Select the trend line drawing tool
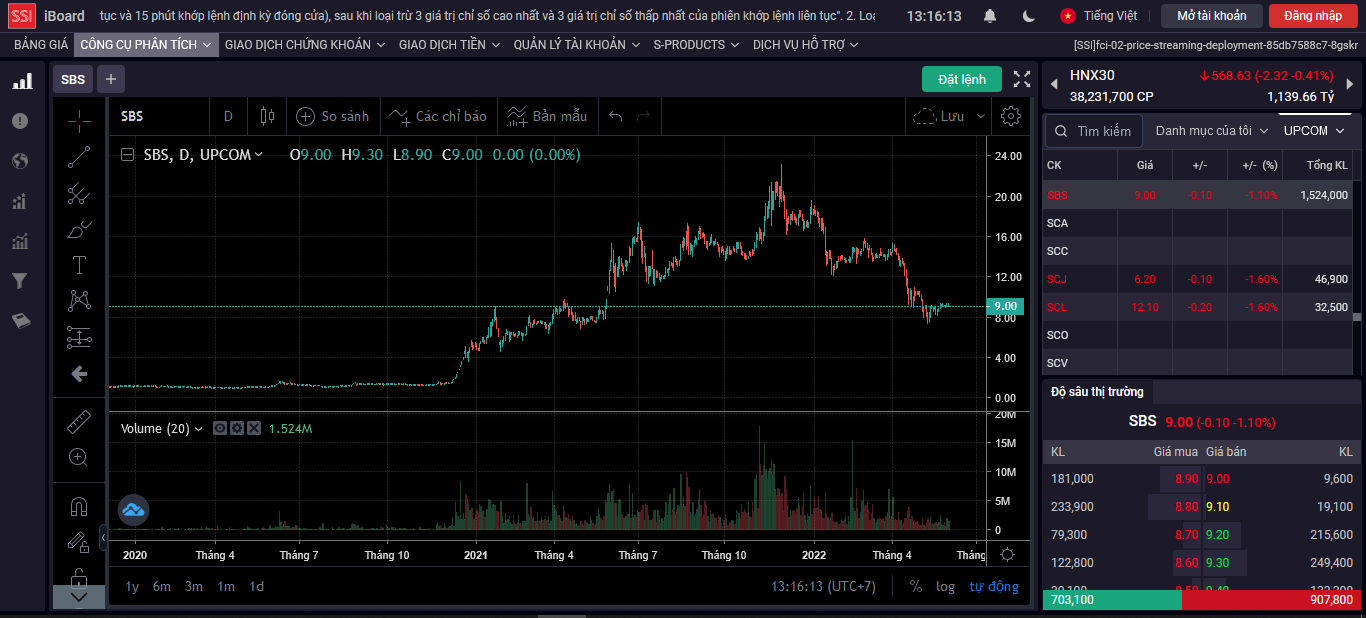The image size is (1366, 618). (x=79, y=157)
